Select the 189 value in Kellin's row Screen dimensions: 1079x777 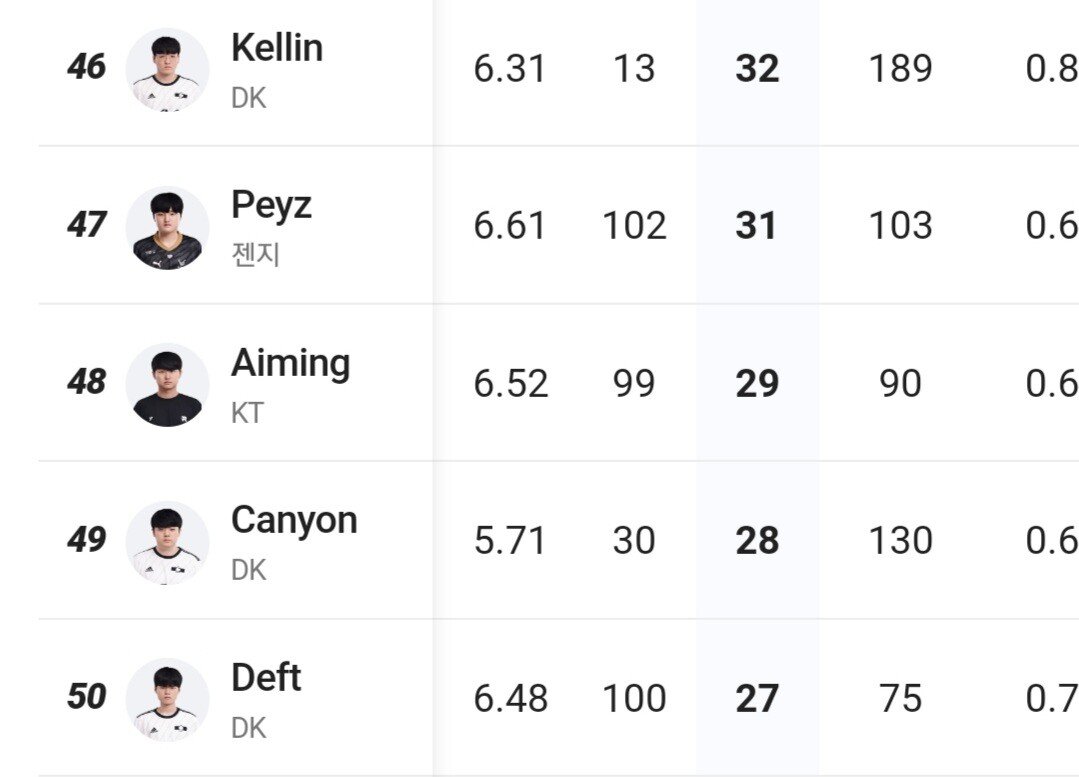coord(900,69)
